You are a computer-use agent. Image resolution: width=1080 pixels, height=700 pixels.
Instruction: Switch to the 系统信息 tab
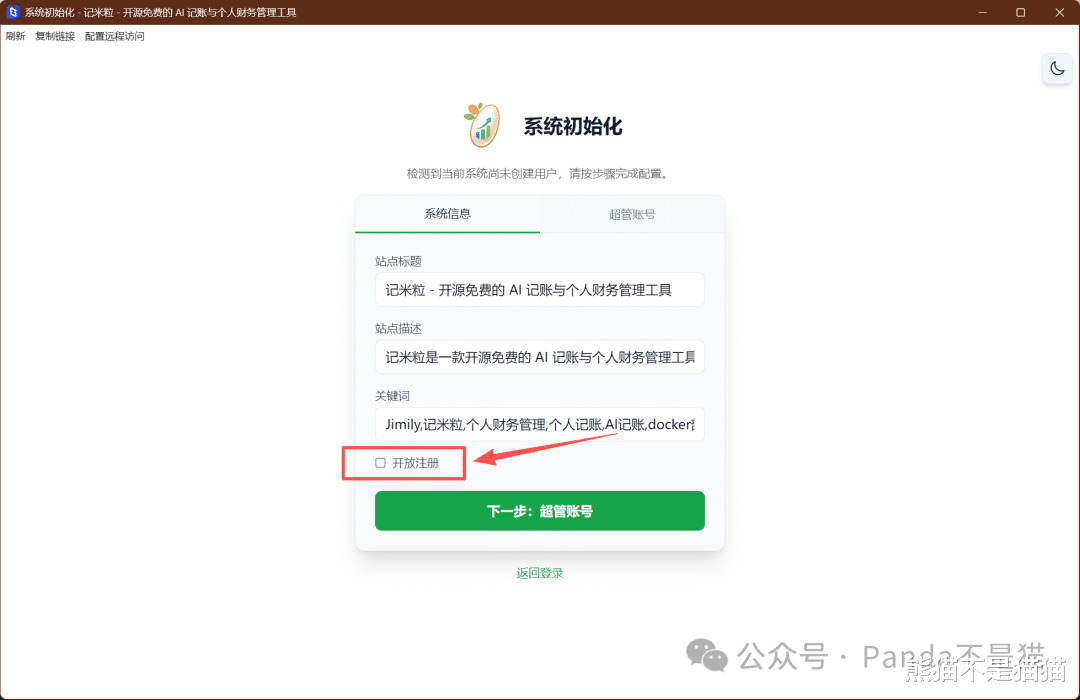448,214
